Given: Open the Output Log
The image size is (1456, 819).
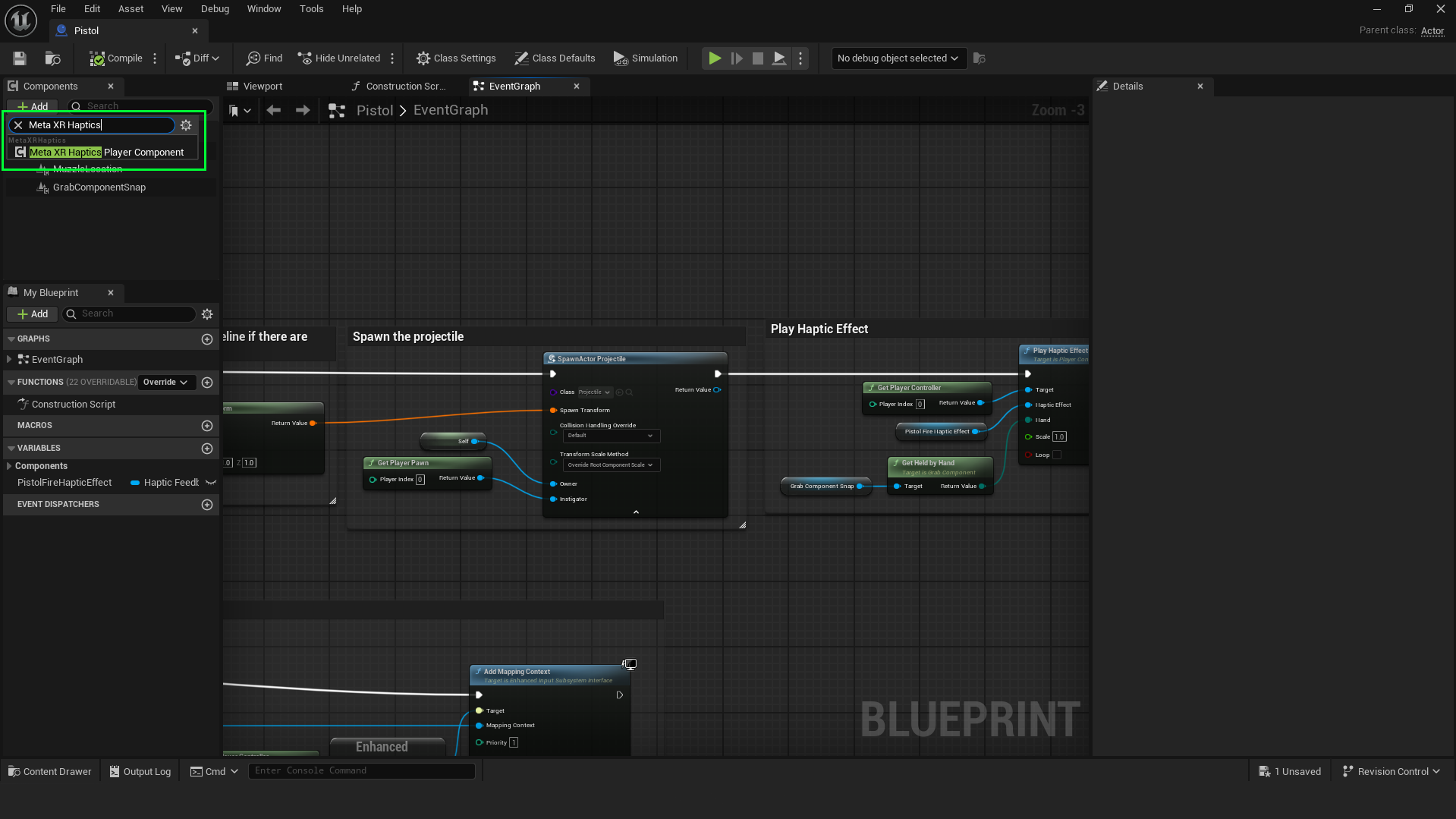Looking at the screenshot, I should [140, 771].
